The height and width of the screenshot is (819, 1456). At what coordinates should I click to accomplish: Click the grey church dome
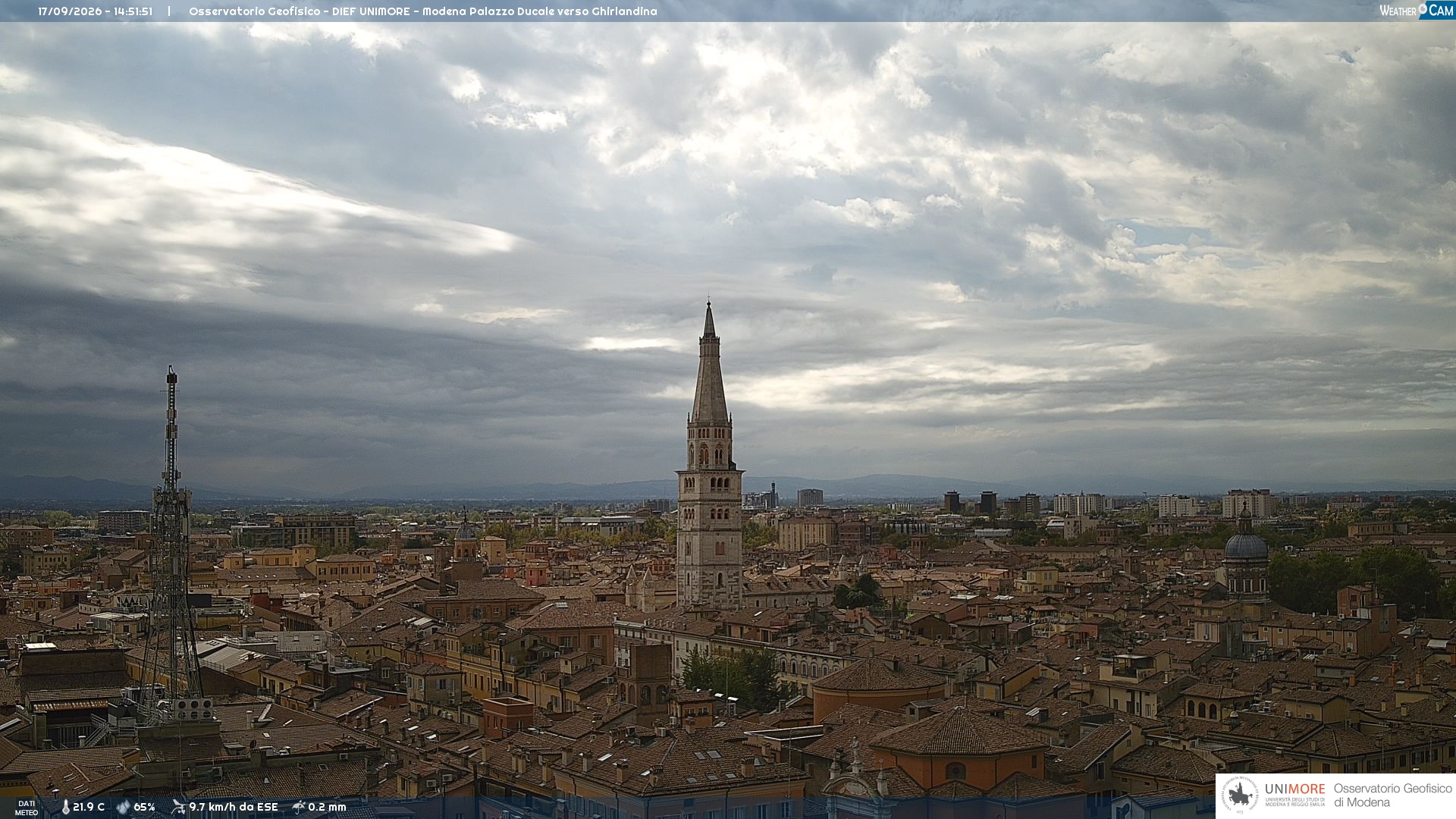click(x=1246, y=546)
